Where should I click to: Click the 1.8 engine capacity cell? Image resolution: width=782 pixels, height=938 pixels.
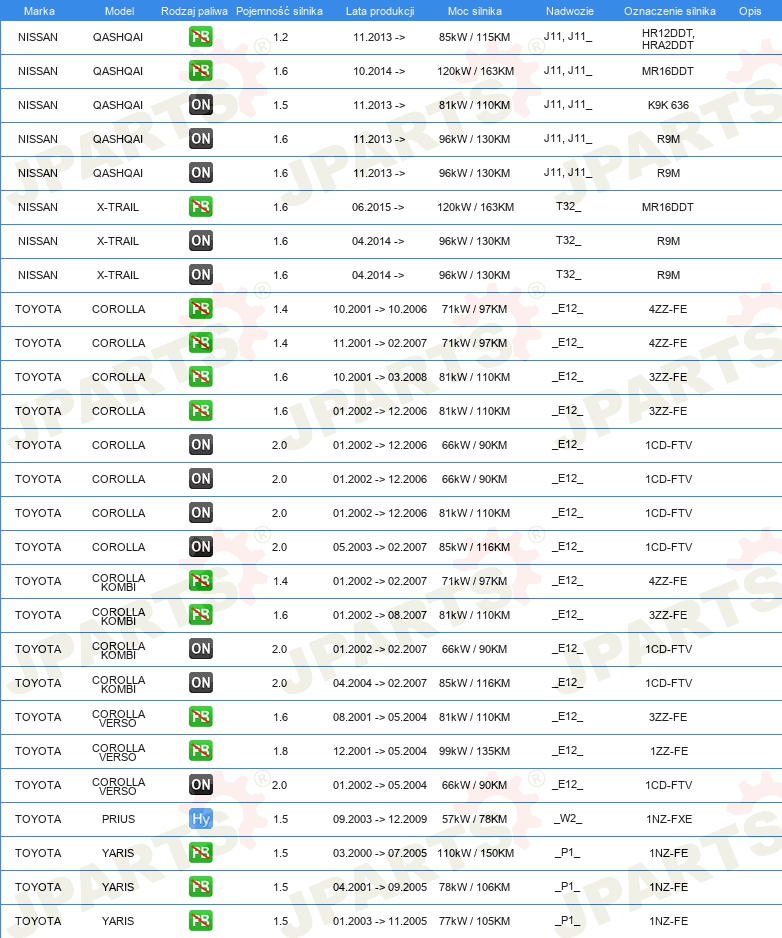(281, 751)
